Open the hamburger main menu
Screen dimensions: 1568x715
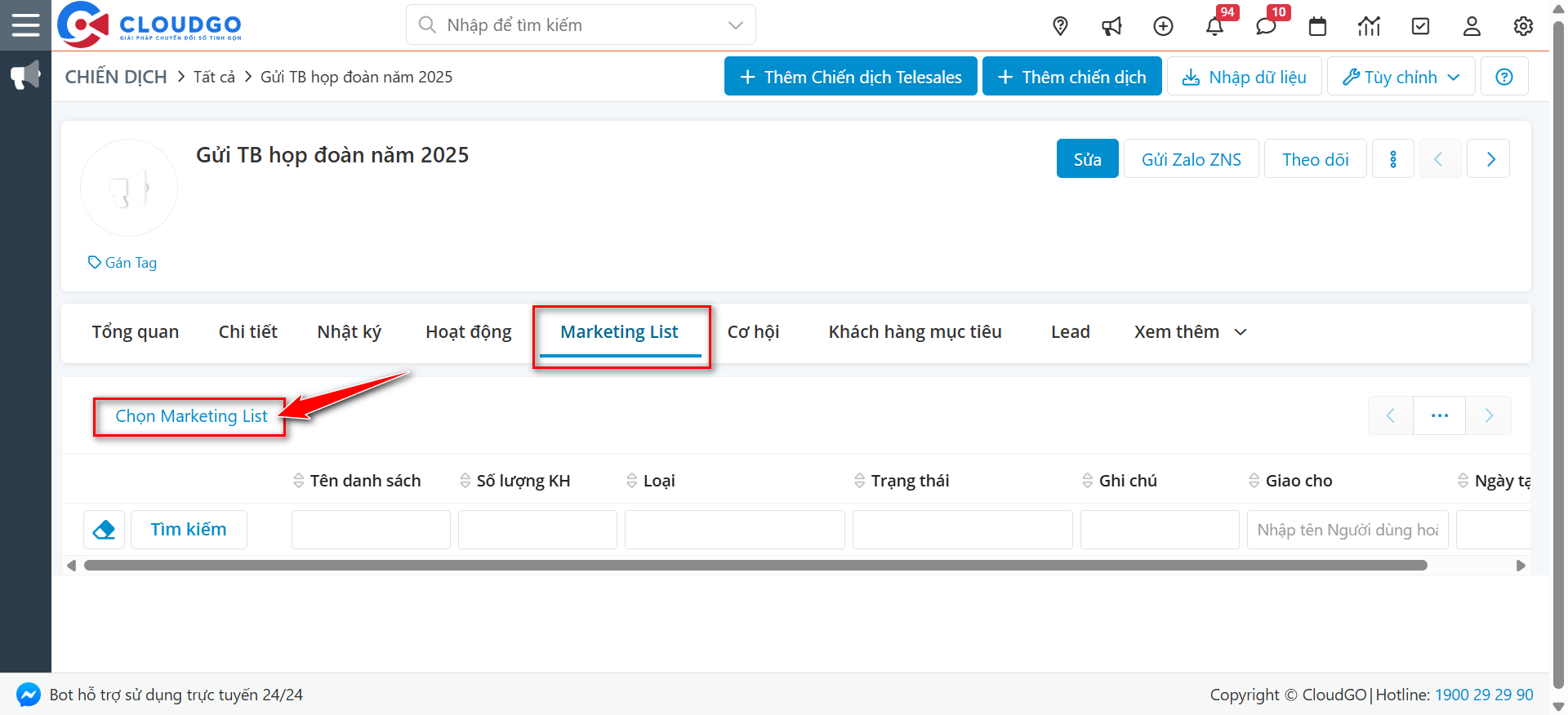25,24
